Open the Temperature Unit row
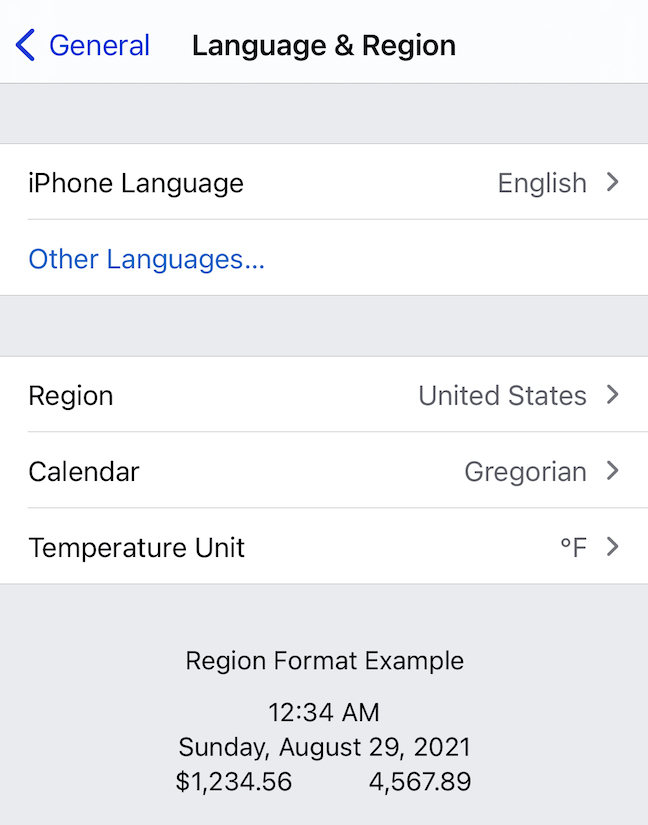The width and height of the screenshot is (648, 825). 137,547
